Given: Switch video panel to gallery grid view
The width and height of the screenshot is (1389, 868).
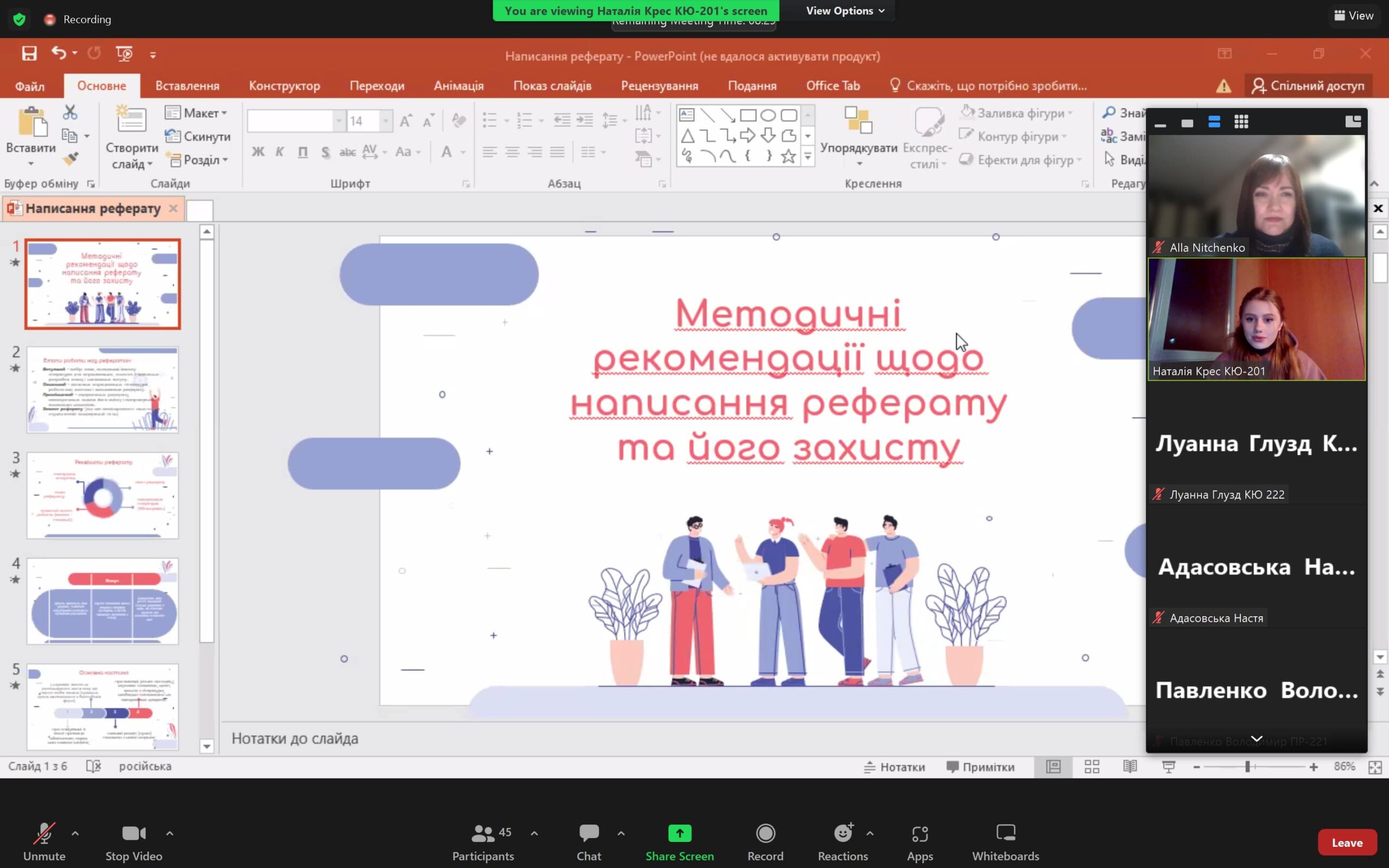Looking at the screenshot, I should pos(1241,122).
